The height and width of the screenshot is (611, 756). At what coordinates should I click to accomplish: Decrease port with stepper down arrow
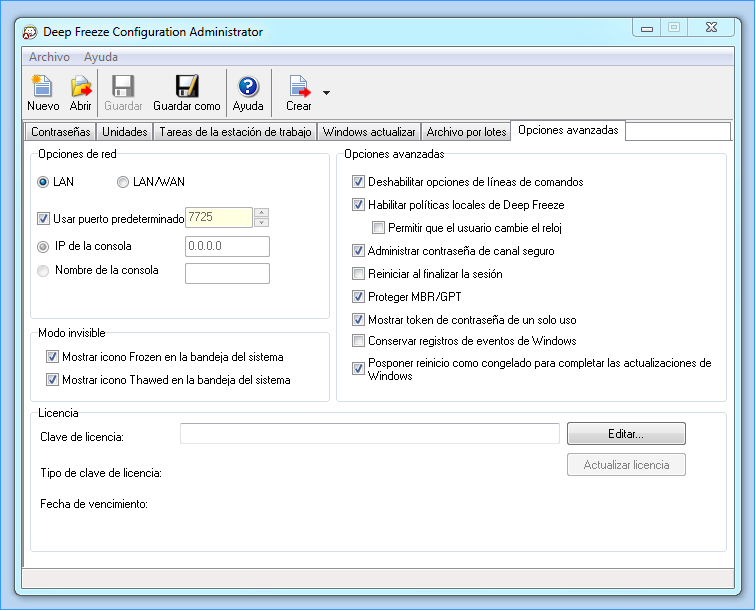coord(261,222)
